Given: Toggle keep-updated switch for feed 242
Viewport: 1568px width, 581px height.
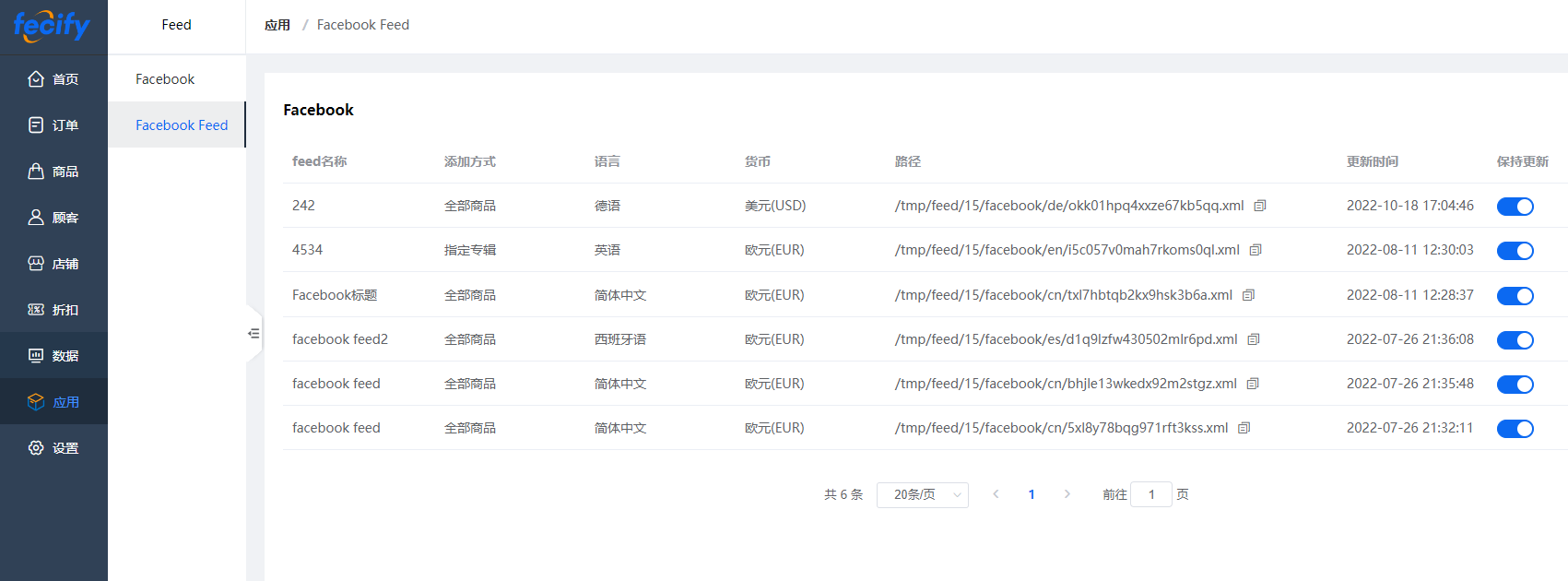Looking at the screenshot, I should coord(1515,207).
